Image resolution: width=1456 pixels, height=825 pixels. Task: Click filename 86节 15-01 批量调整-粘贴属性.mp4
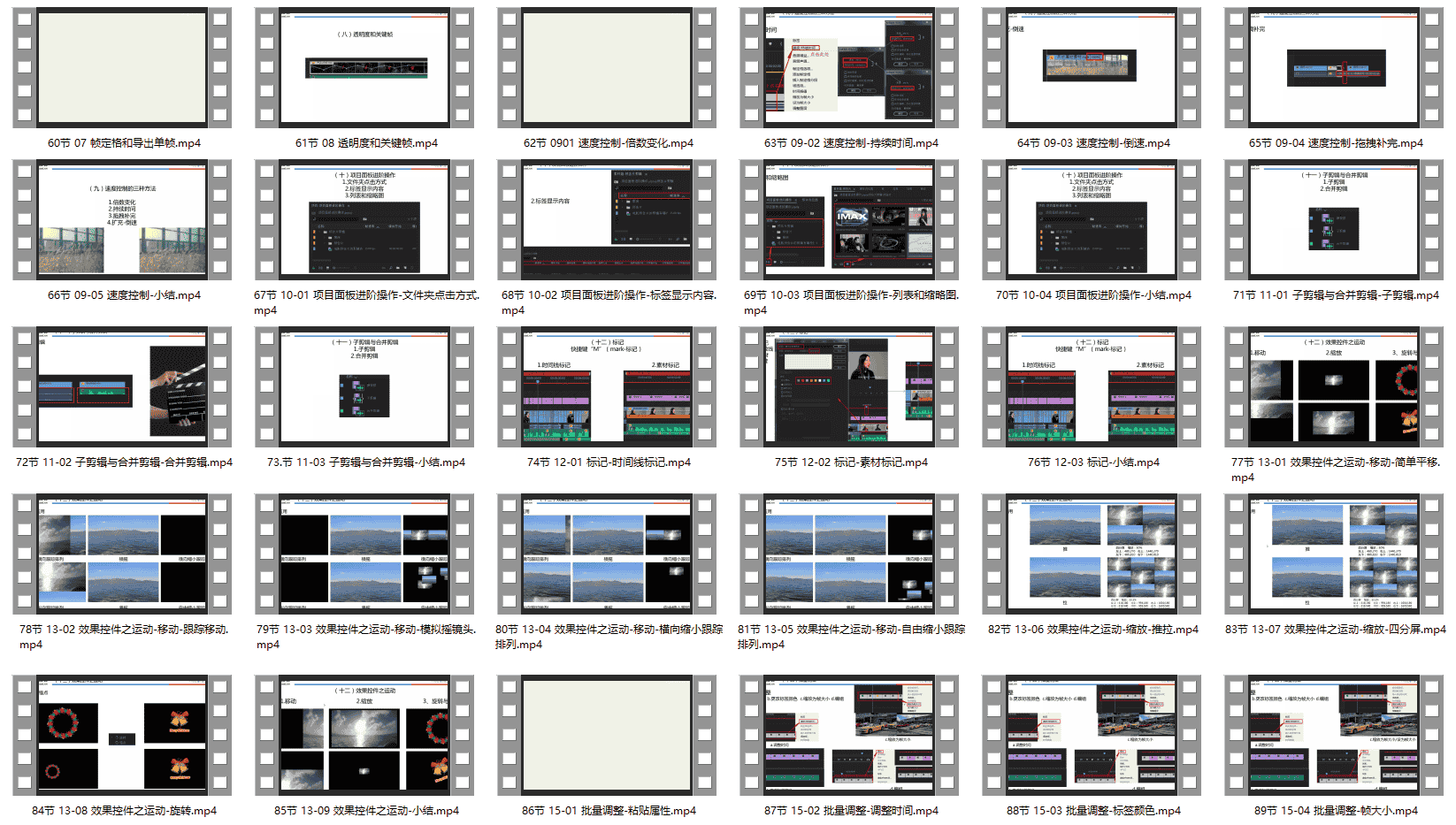(x=609, y=811)
